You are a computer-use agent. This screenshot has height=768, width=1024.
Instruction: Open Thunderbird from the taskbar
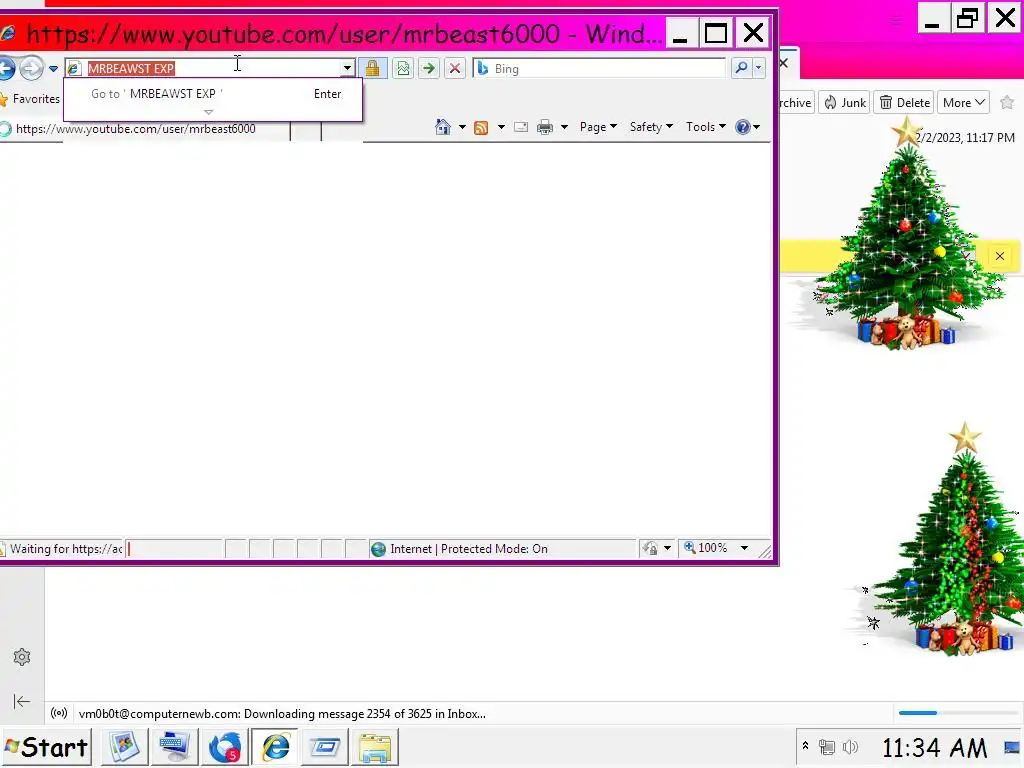point(225,747)
